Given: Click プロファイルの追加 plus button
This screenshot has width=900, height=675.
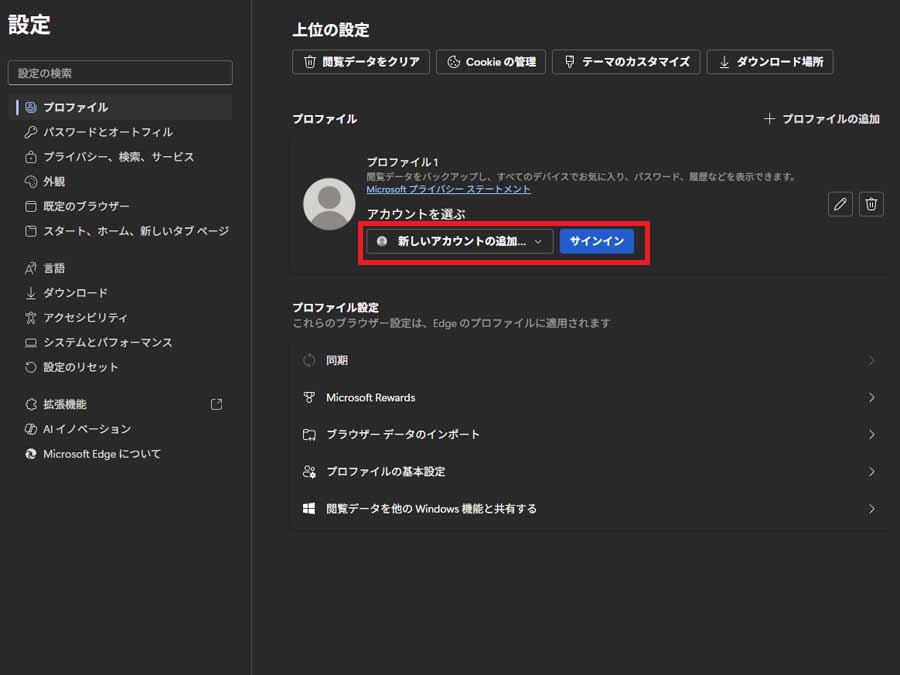Looking at the screenshot, I should (x=821, y=119).
